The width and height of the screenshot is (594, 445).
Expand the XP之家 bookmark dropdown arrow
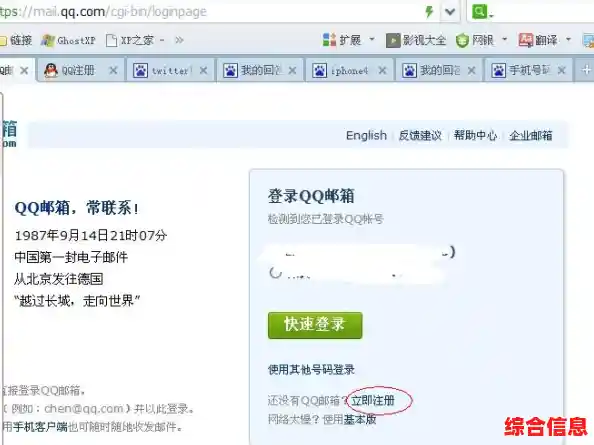click(162, 40)
